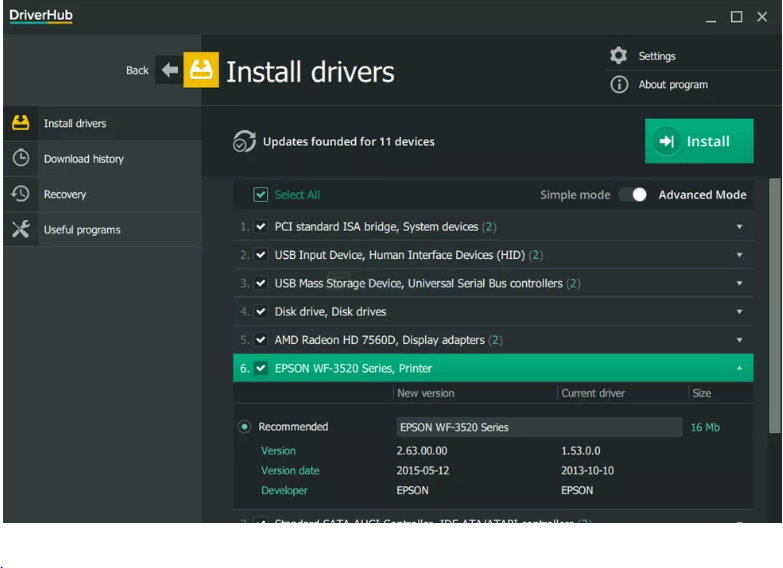
Task: Click the Useful programs tools icon
Action: (x=21, y=229)
